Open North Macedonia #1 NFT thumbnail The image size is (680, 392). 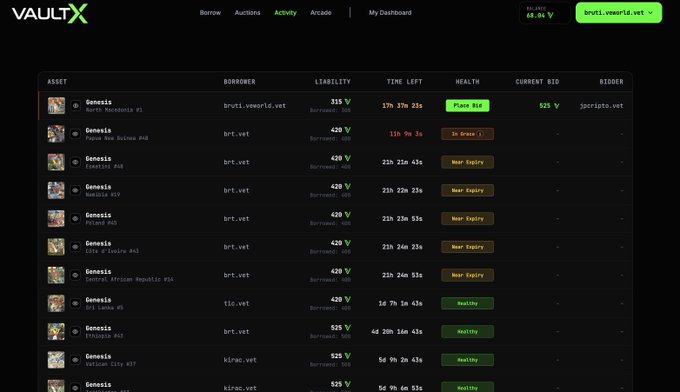click(56, 105)
